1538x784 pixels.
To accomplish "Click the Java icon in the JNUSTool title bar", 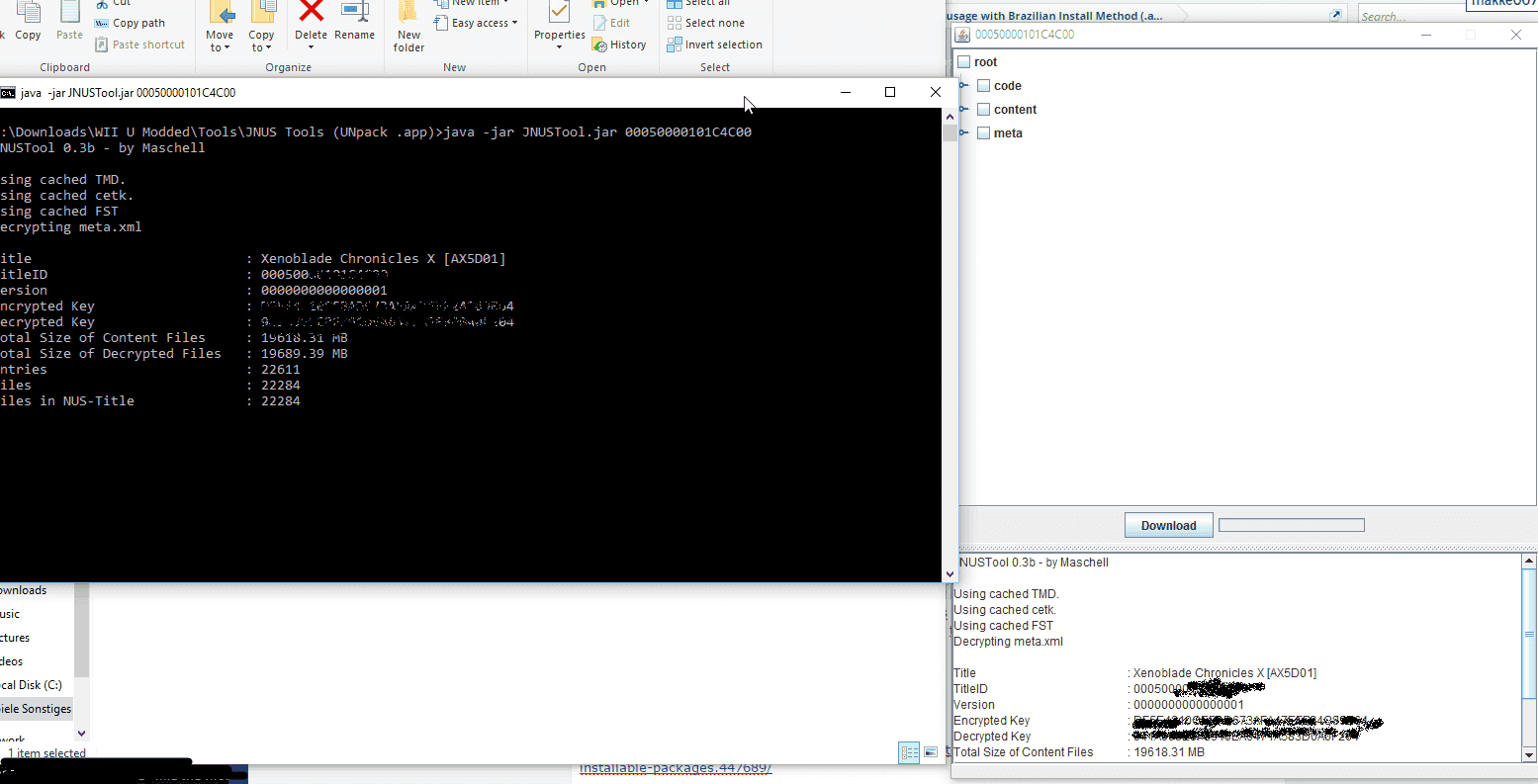I will [961, 35].
